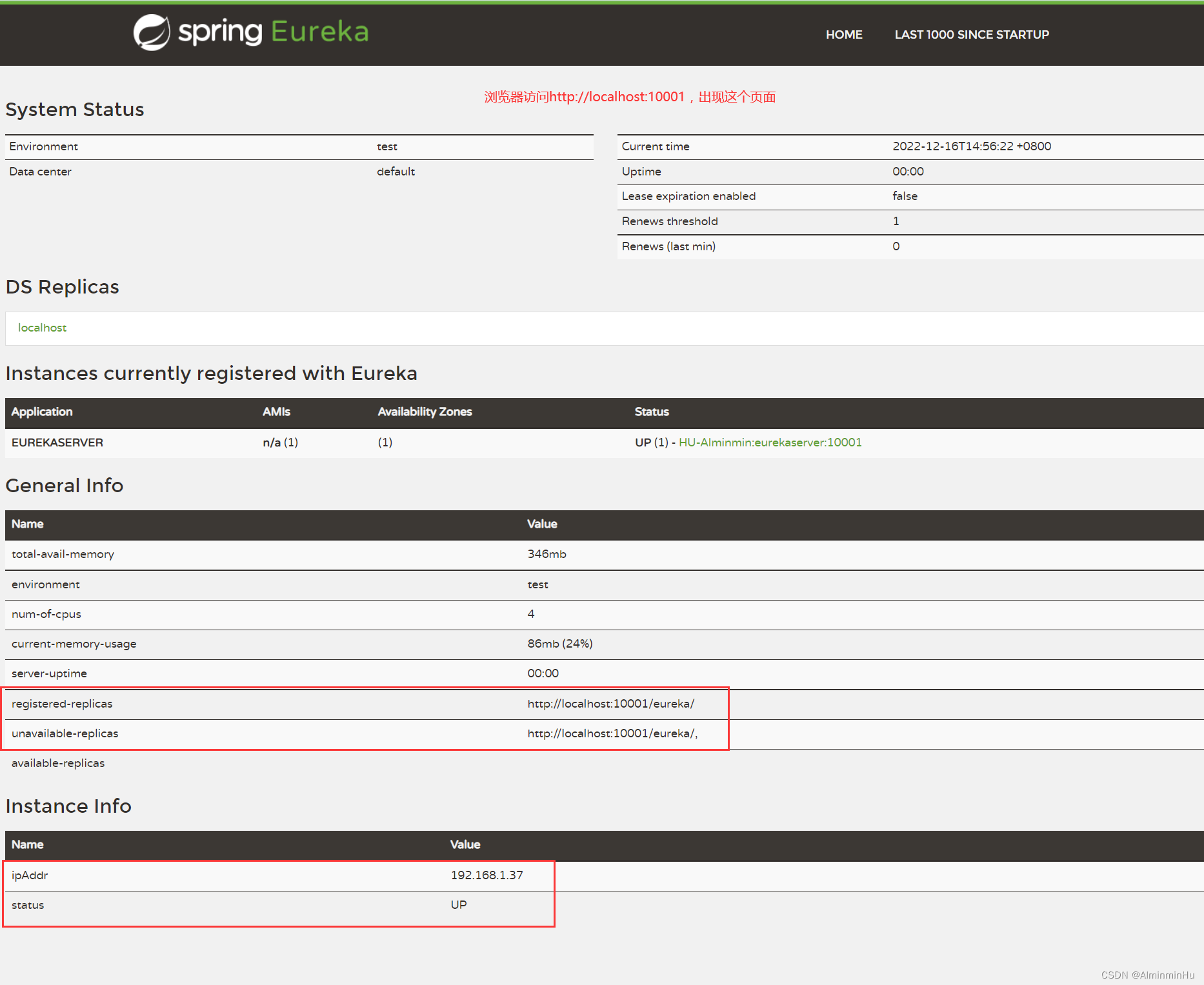Click the Instances currently registered heading
This screenshot has width=1204, height=985.
tap(211, 373)
